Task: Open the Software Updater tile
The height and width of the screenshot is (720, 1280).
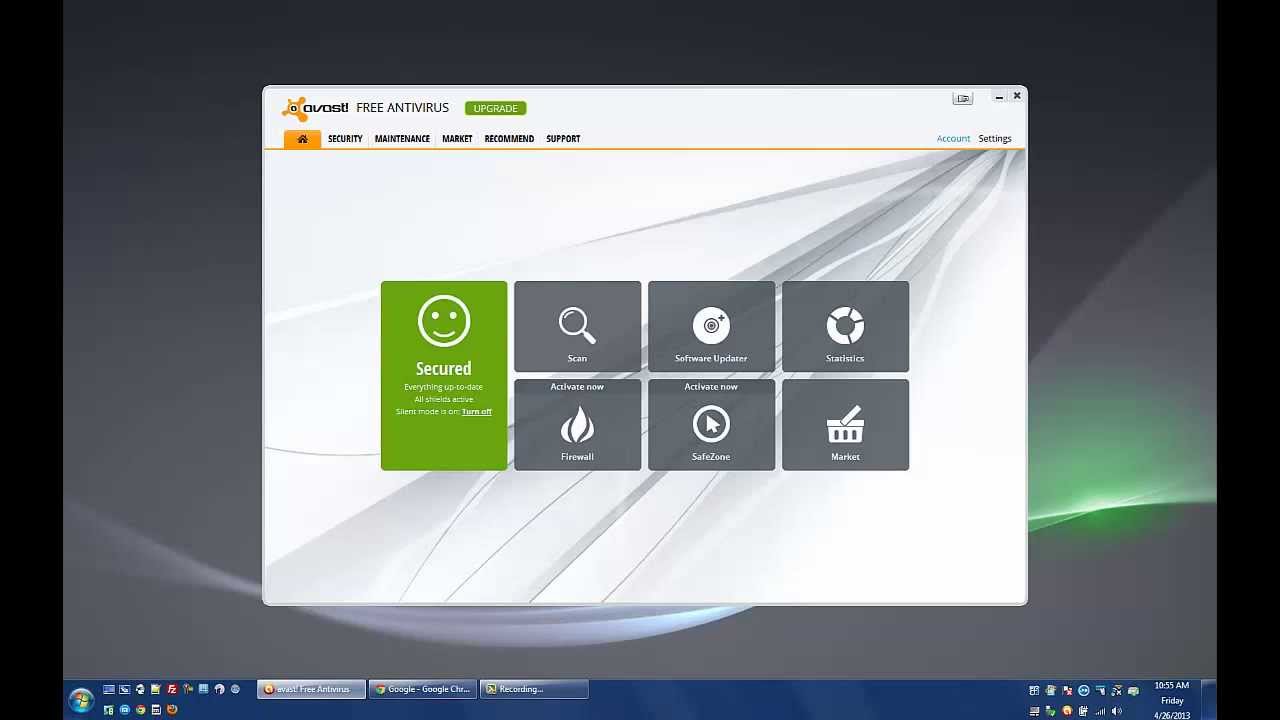Action: point(711,326)
